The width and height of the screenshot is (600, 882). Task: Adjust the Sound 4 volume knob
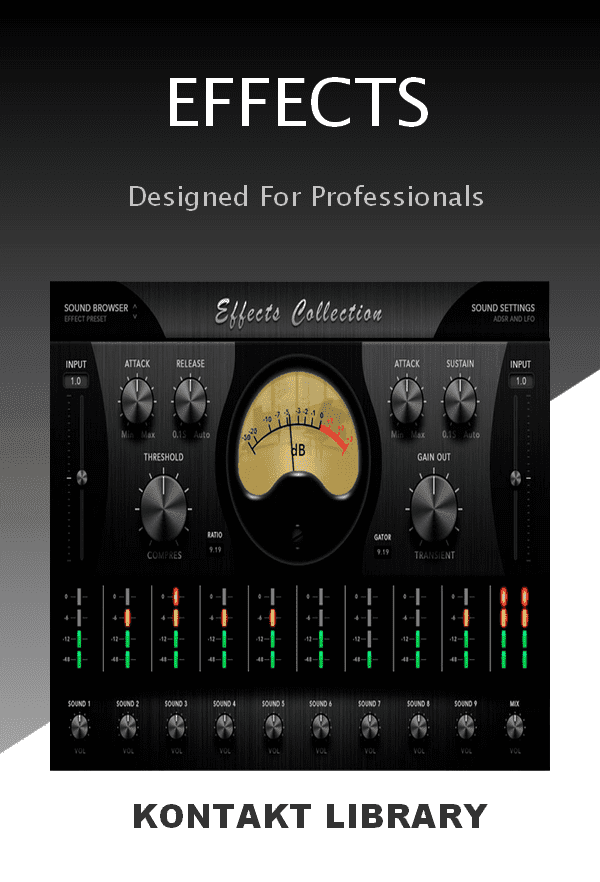pos(224,727)
